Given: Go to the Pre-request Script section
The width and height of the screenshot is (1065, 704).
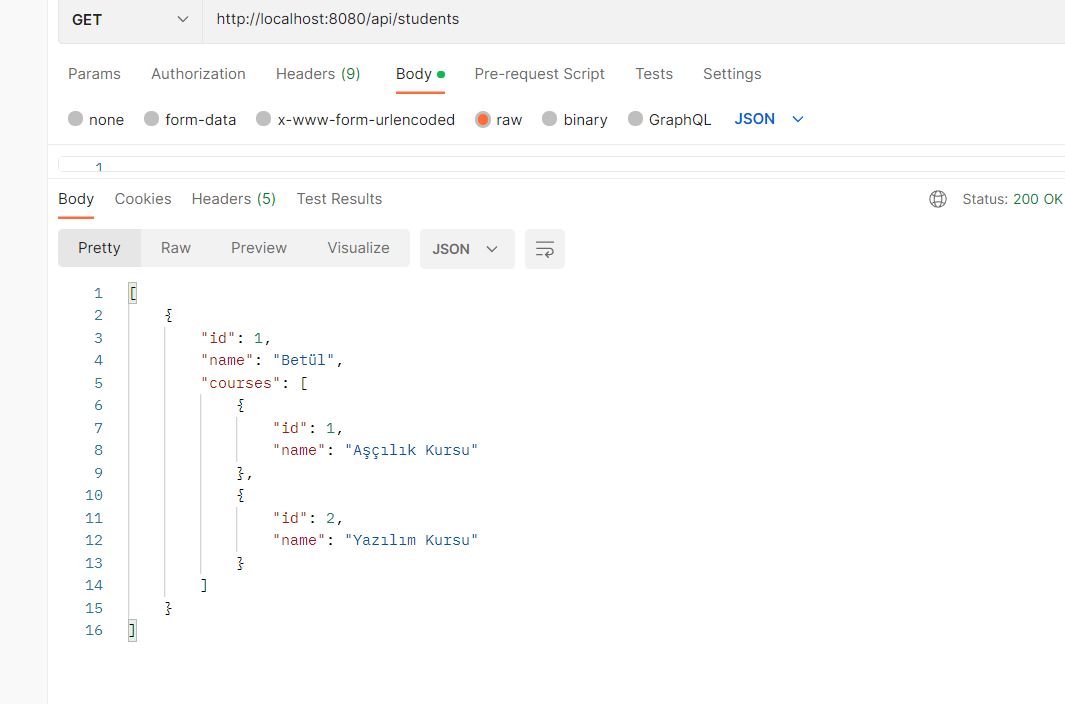Looking at the screenshot, I should coord(539,73).
